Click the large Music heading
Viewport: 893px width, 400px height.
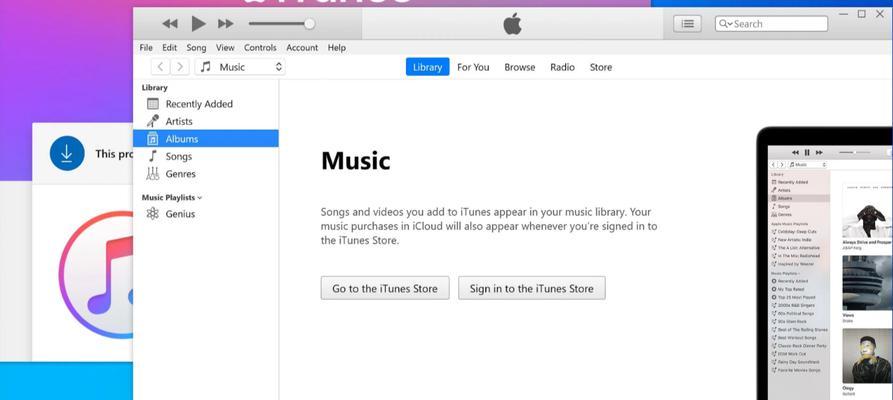(x=356, y=161)
